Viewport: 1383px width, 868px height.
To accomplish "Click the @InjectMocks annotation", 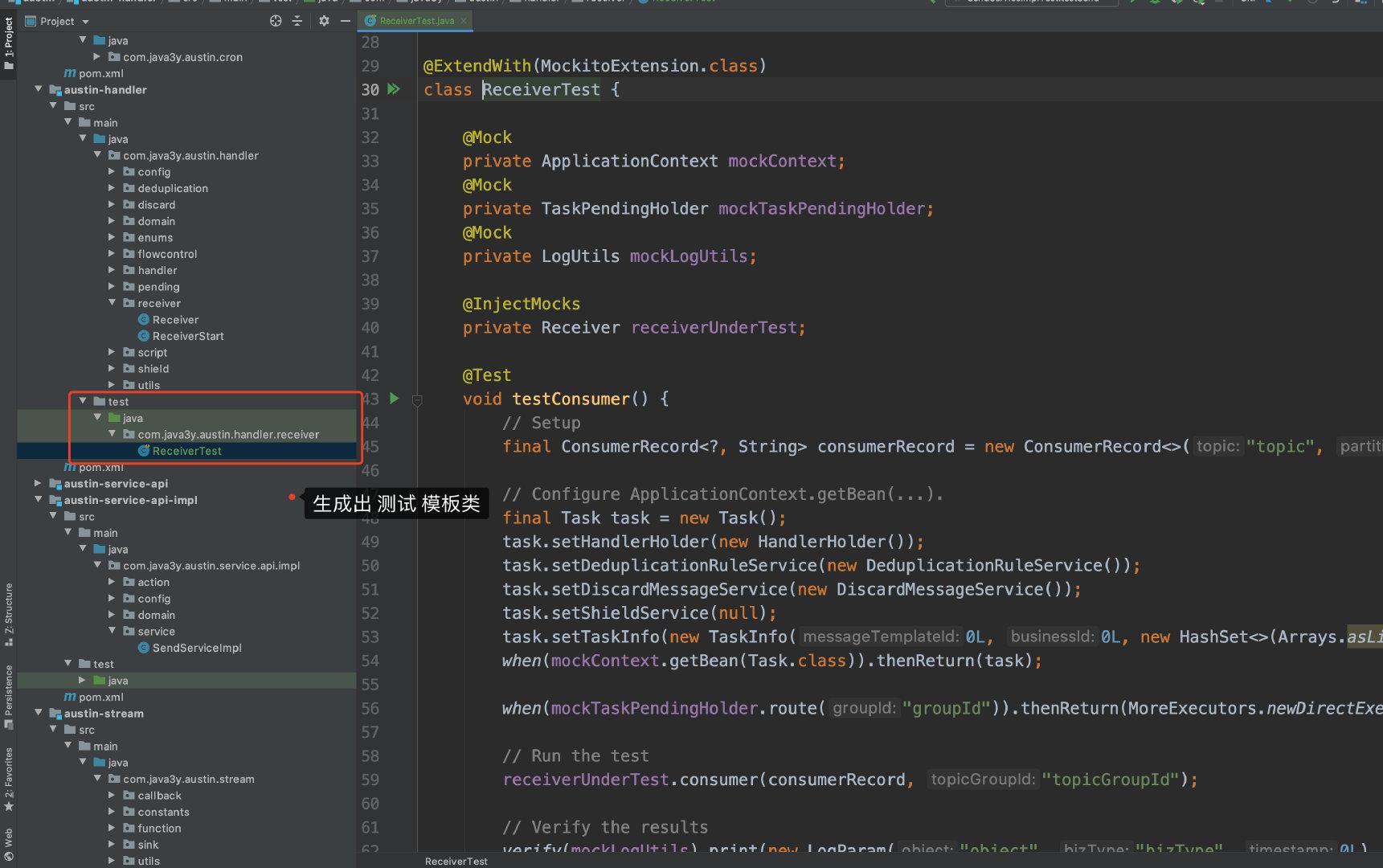I will [x=522, y=304].
